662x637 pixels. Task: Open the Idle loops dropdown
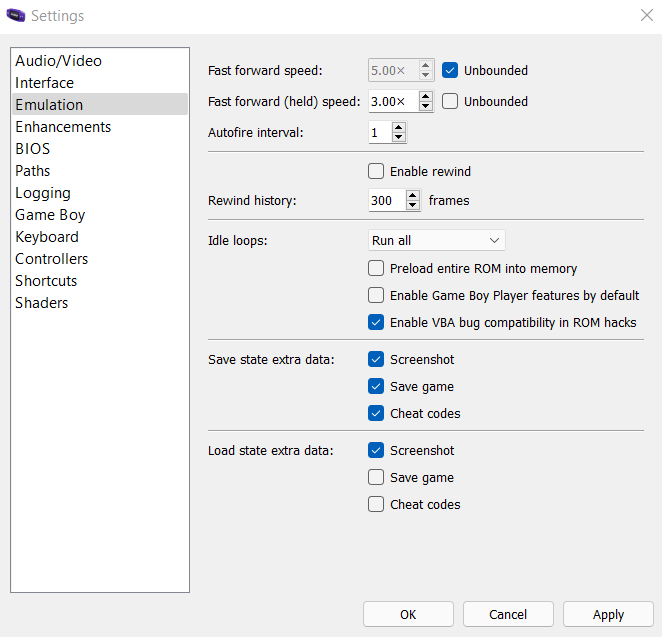coord(436,240)
